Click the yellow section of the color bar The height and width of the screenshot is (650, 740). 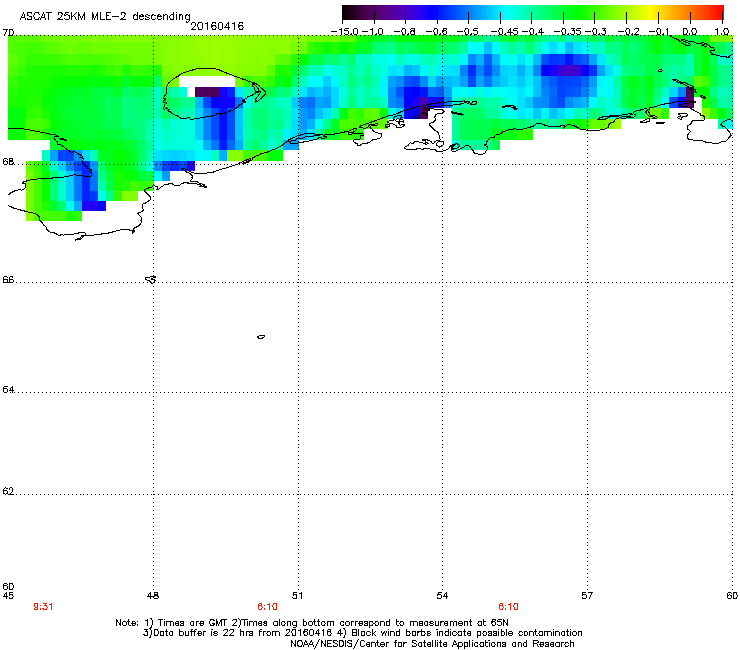coord(654,13)
